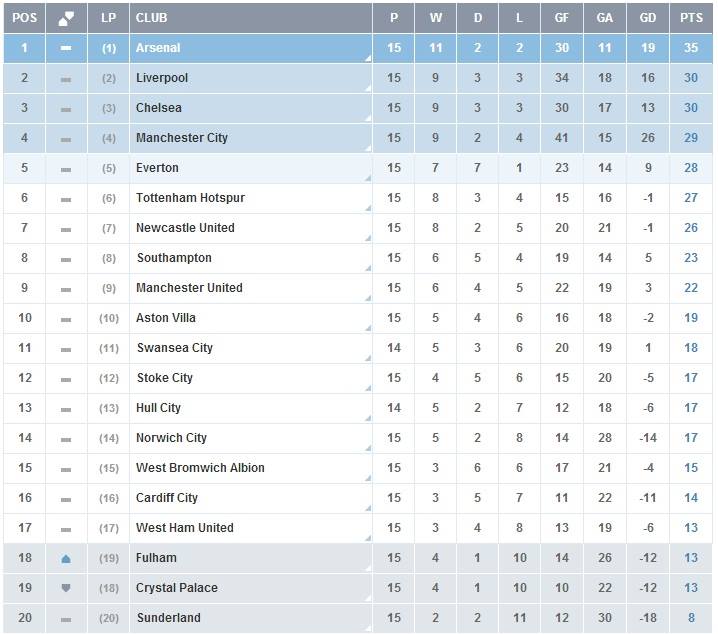Expand West Ham United's row triangle
The image size is (718, 634).
pos(368,538)
